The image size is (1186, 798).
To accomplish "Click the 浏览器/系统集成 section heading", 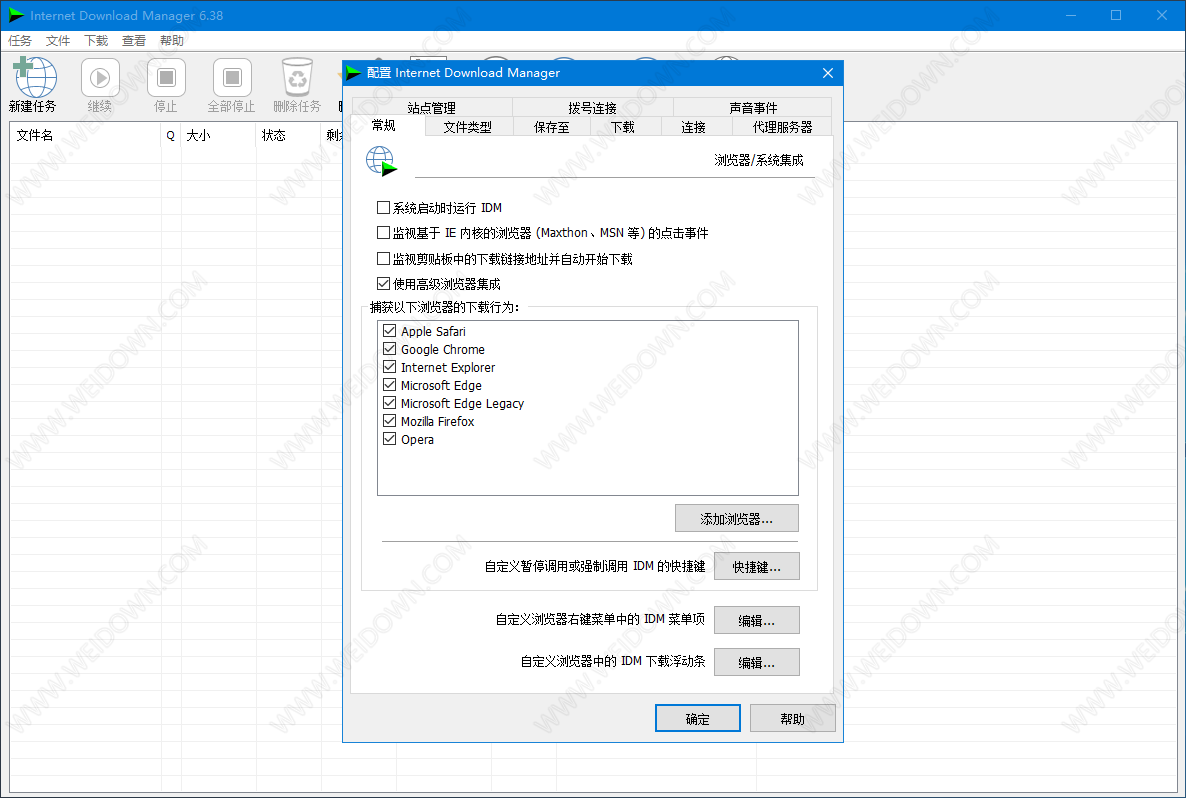I will click(x=759, y=160).
